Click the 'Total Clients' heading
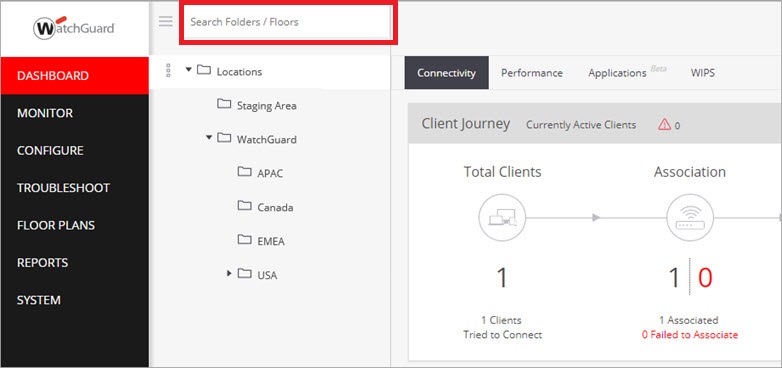This screenshot has width=782, height=368. click(x=502, y=172)
